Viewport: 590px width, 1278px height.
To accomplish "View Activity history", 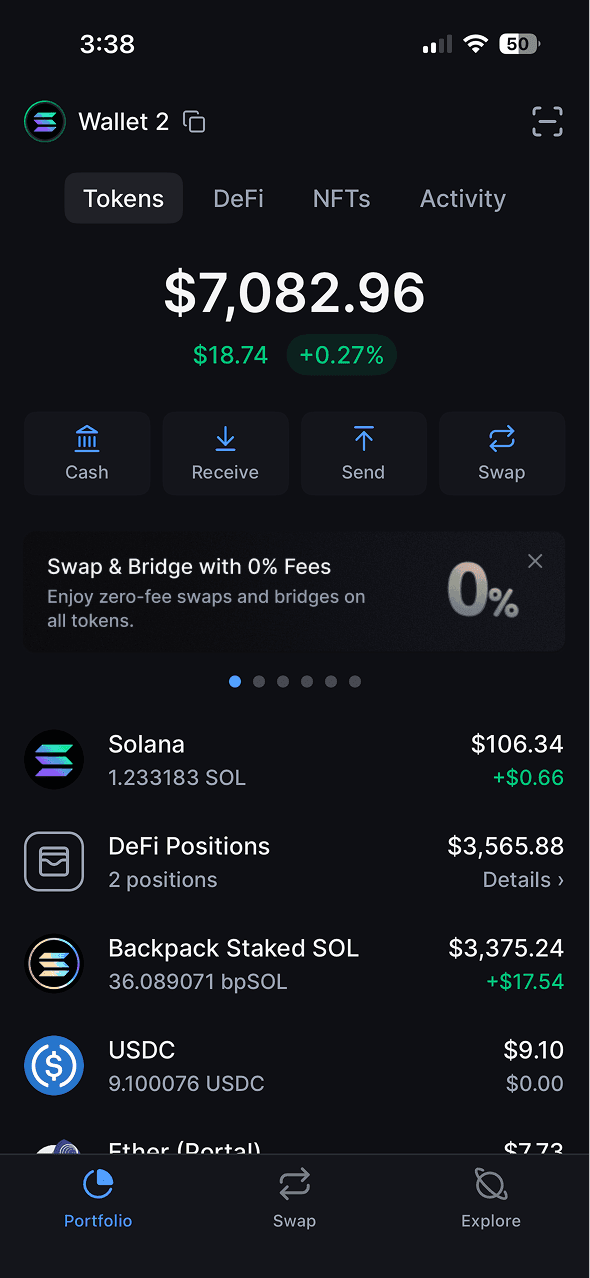I will [x=462, y=198].
